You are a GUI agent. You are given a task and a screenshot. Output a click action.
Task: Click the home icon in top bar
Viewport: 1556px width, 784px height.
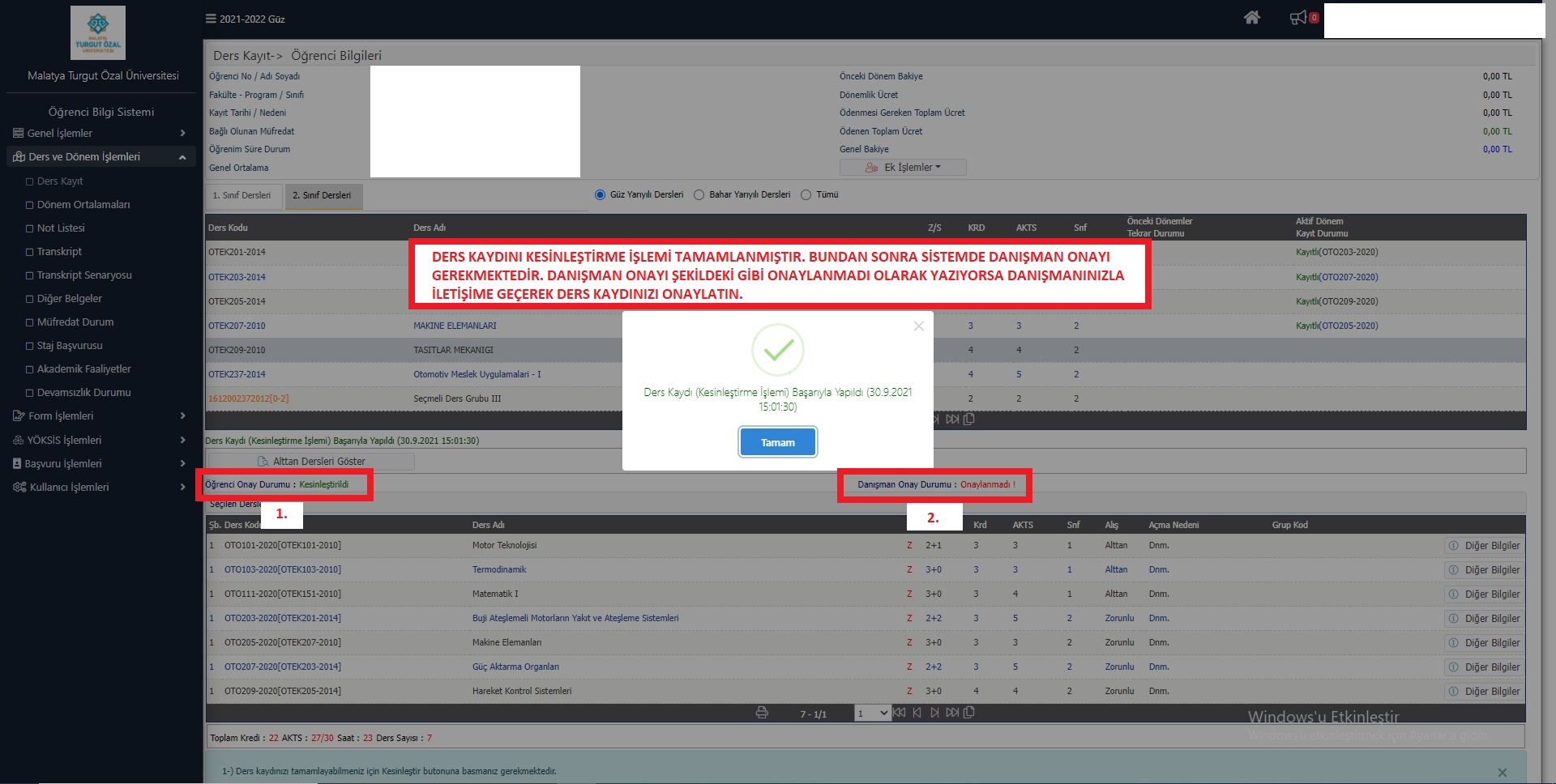(x=1251, y=18)
